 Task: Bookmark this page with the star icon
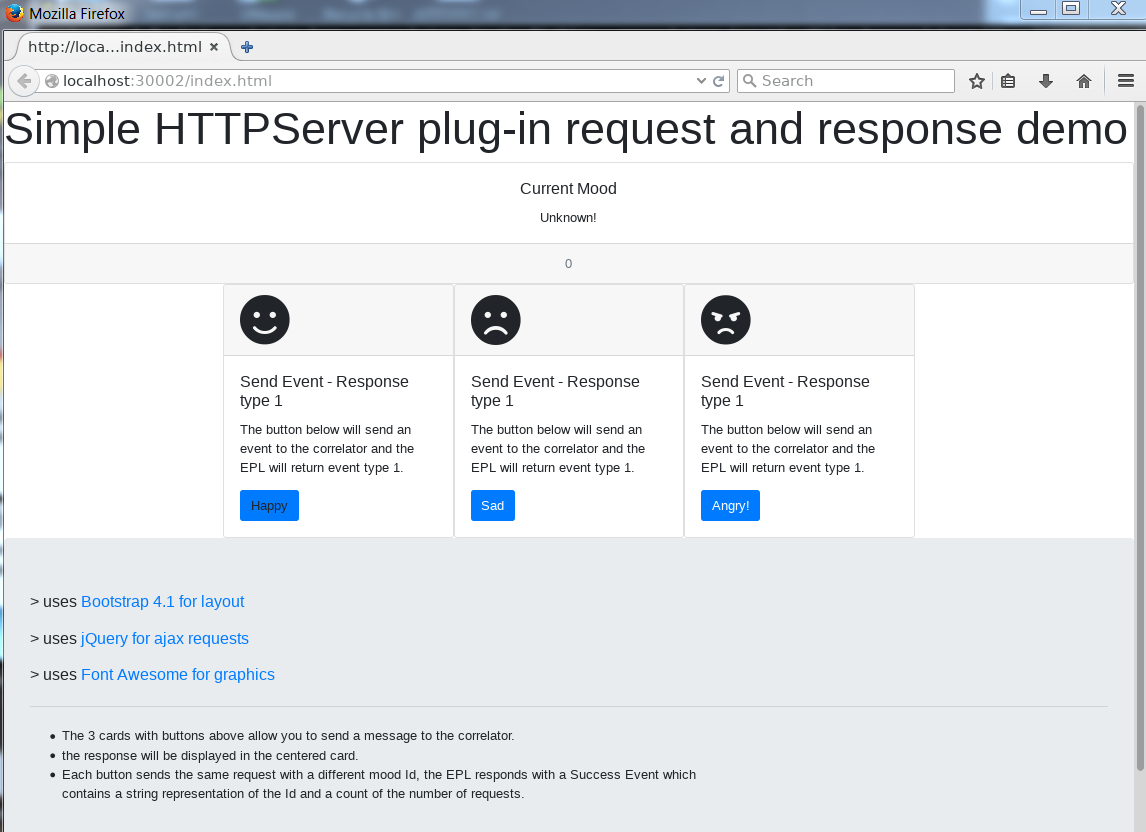click(977, 81)
